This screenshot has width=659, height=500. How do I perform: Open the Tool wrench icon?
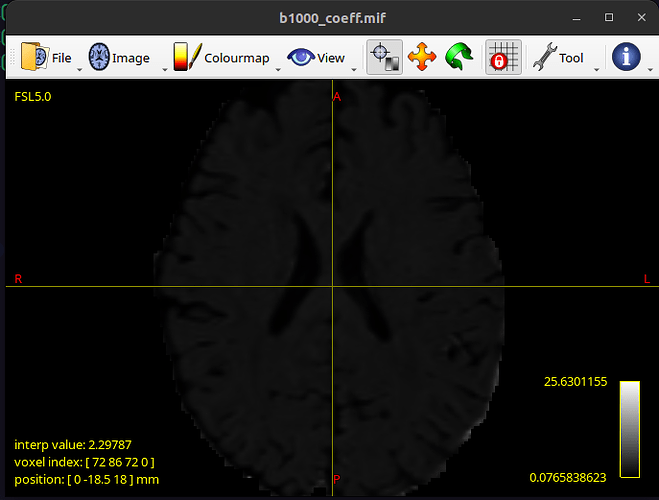pos(543,58)
